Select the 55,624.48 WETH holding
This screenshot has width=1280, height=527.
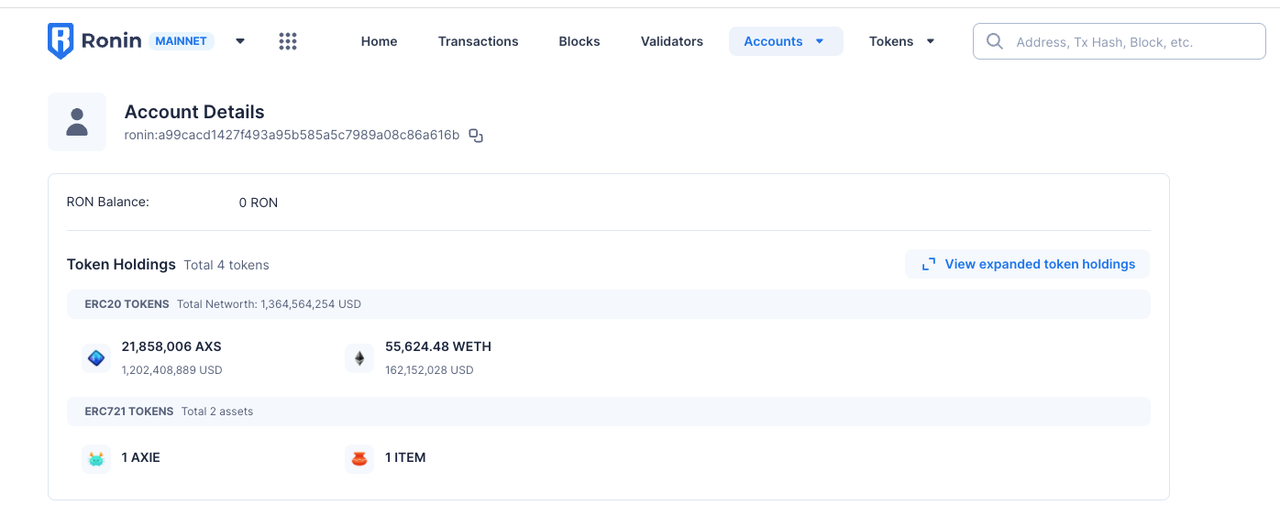[438, 347]
